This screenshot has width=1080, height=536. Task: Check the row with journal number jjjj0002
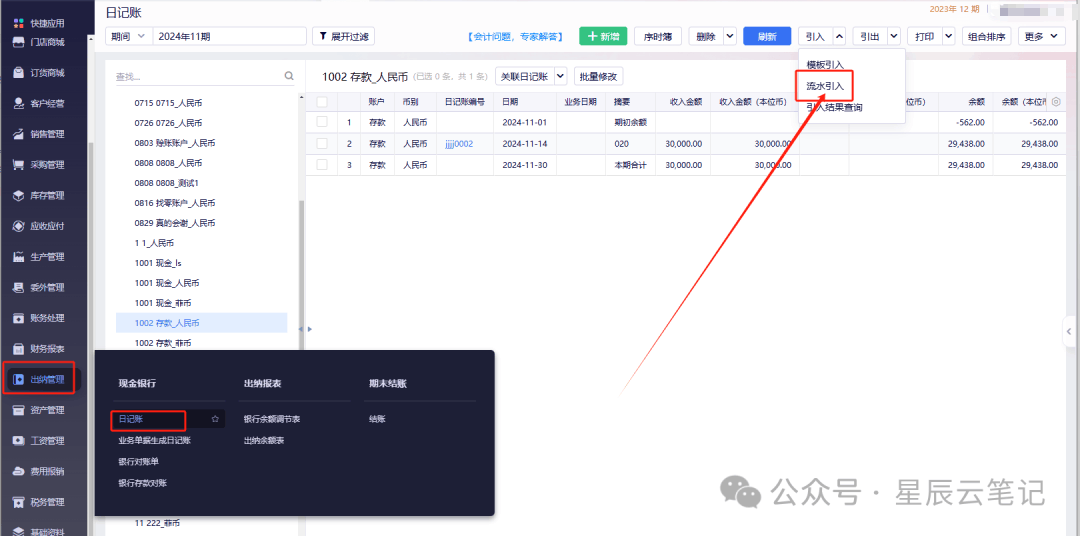(322, 144)
